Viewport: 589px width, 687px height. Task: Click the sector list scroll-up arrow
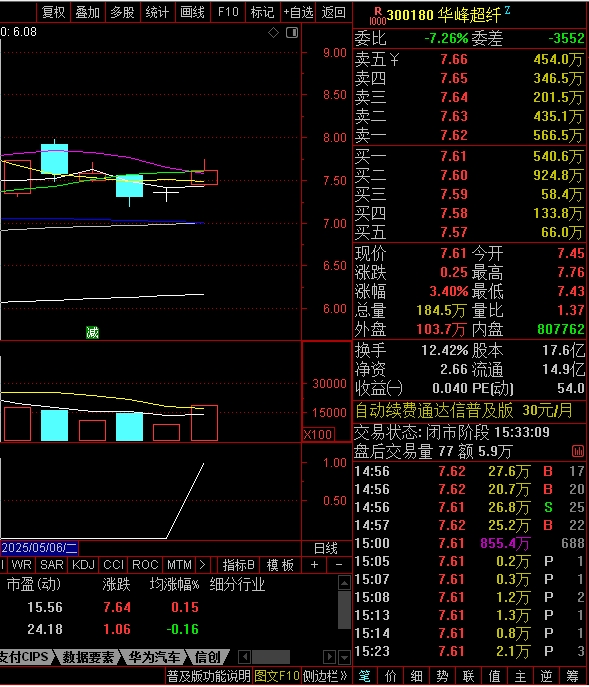(344, 583)
